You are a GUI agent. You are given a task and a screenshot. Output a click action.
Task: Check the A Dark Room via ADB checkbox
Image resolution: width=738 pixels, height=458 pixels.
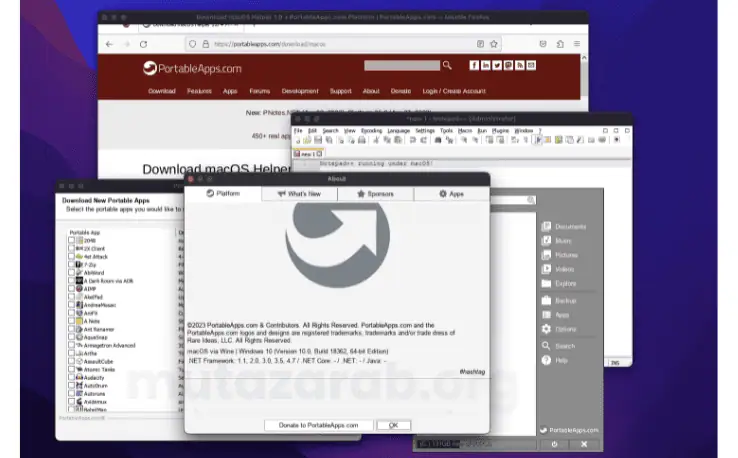pyautogui.click(x=72, y=281)
